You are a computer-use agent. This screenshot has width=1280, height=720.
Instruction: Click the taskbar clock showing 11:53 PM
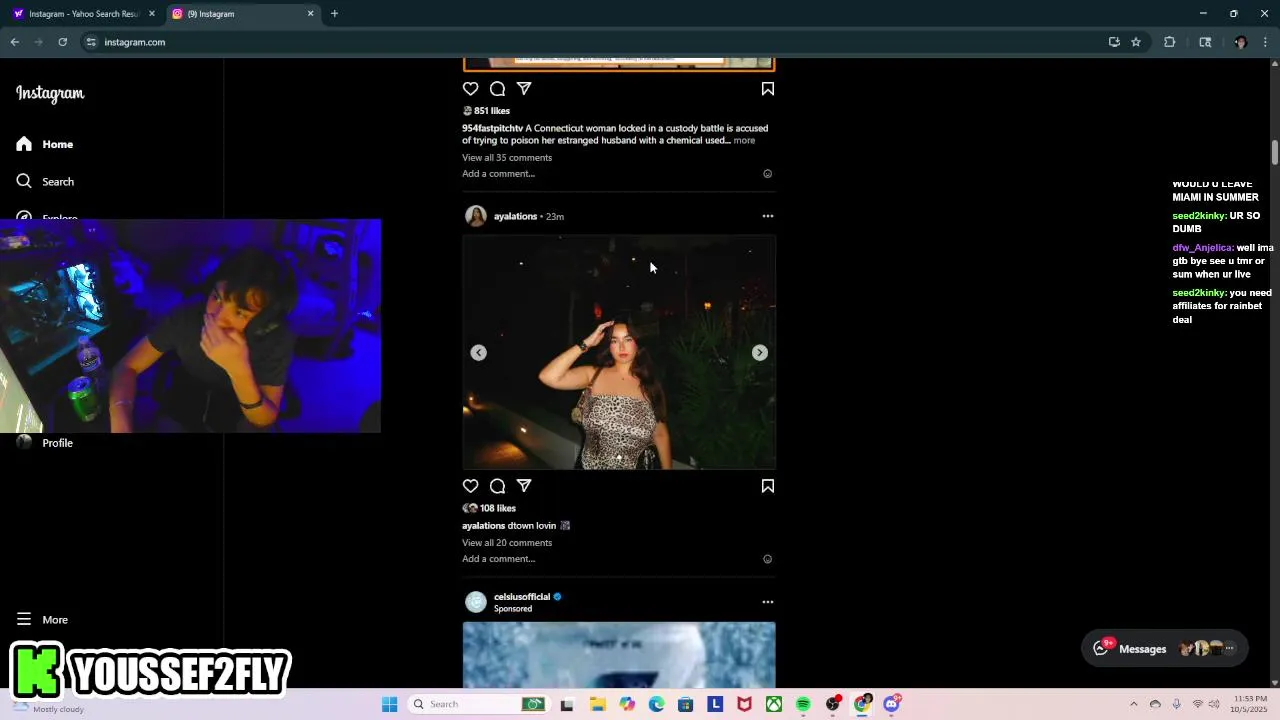tap(1250, 704)
